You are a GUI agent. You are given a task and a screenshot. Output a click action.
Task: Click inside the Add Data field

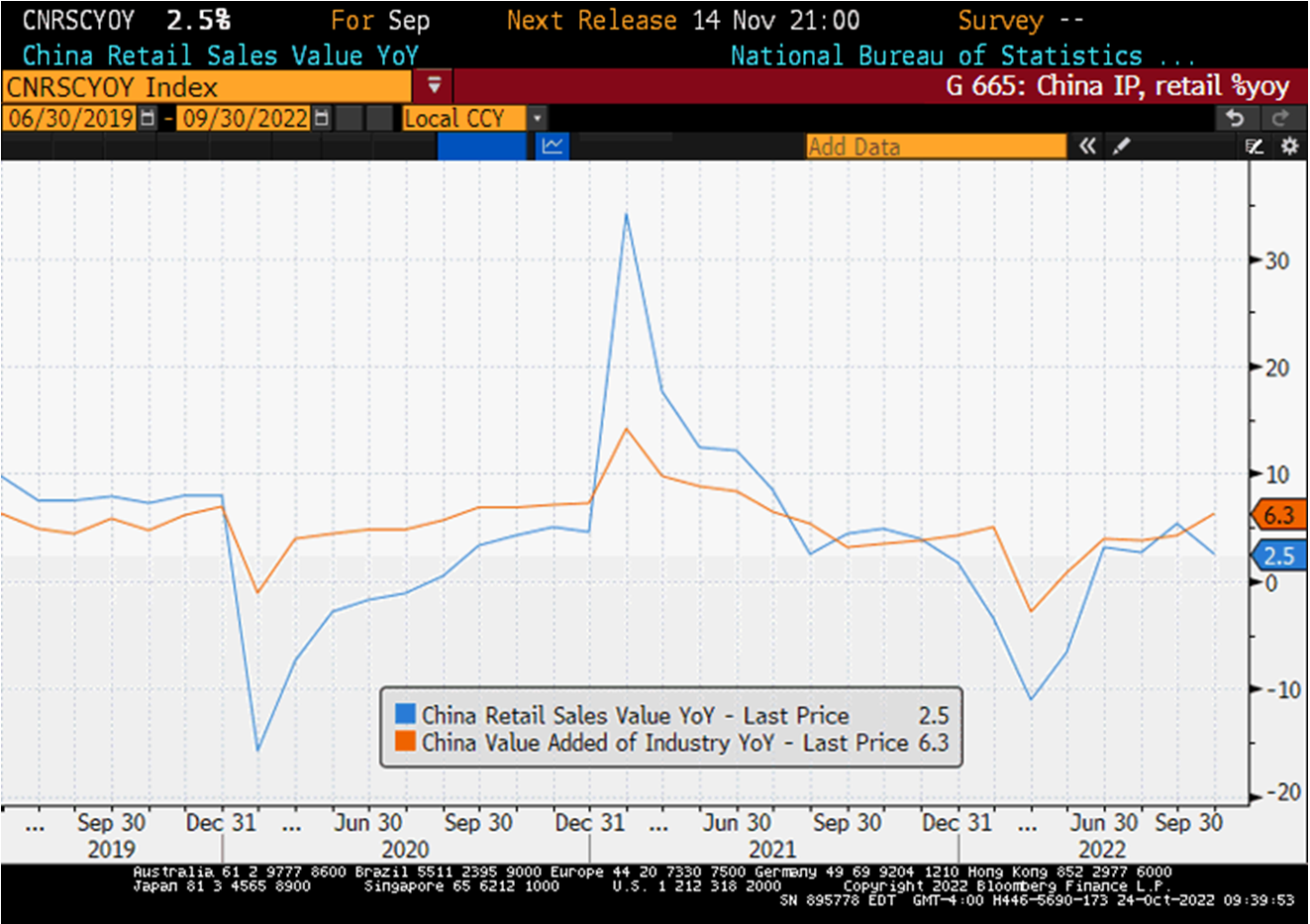(935, 146)
